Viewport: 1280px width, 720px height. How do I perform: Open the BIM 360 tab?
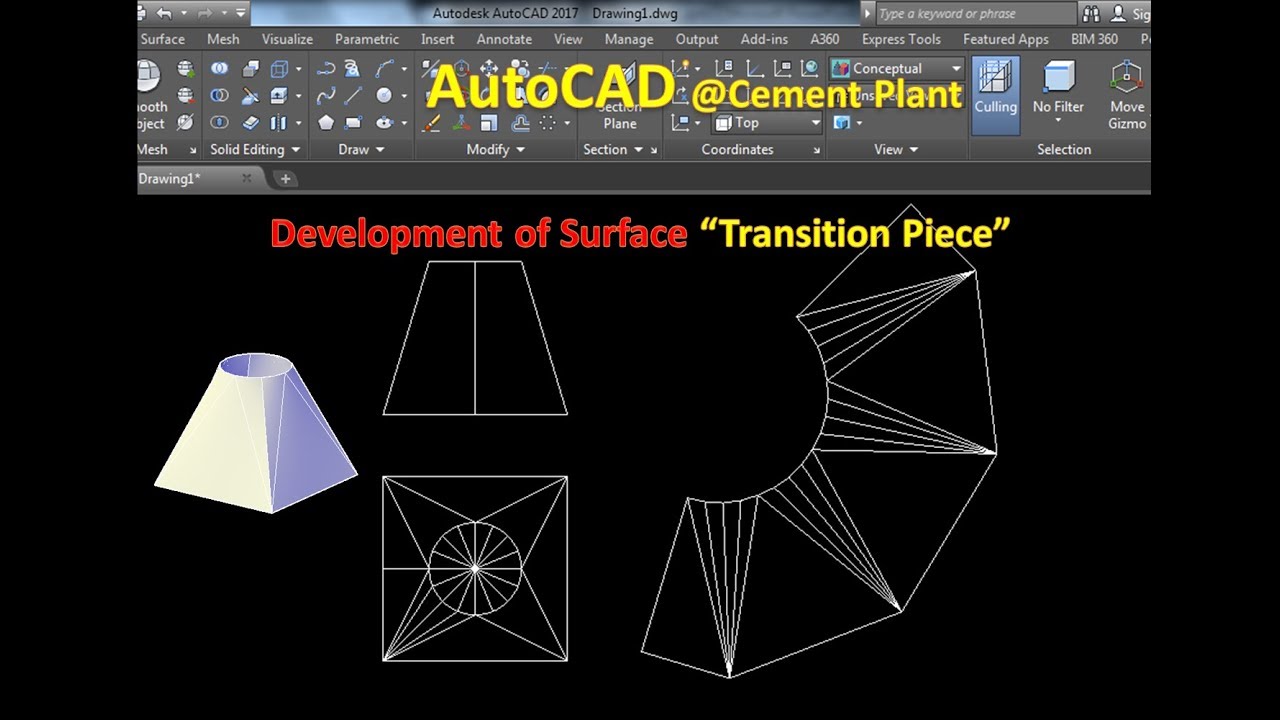point(1094,39)
